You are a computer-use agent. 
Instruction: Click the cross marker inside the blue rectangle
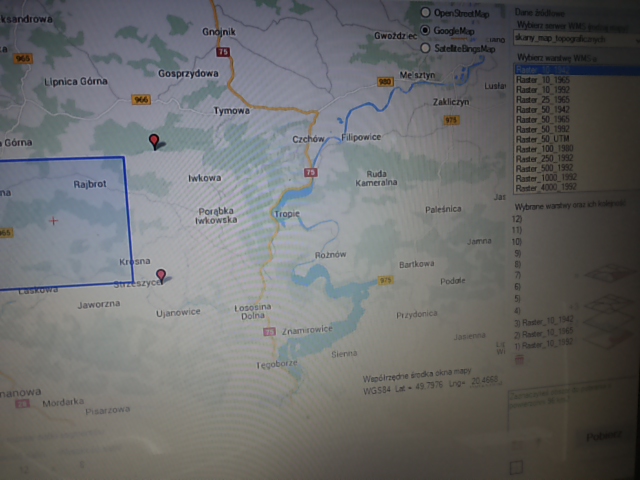coord(53,221)
